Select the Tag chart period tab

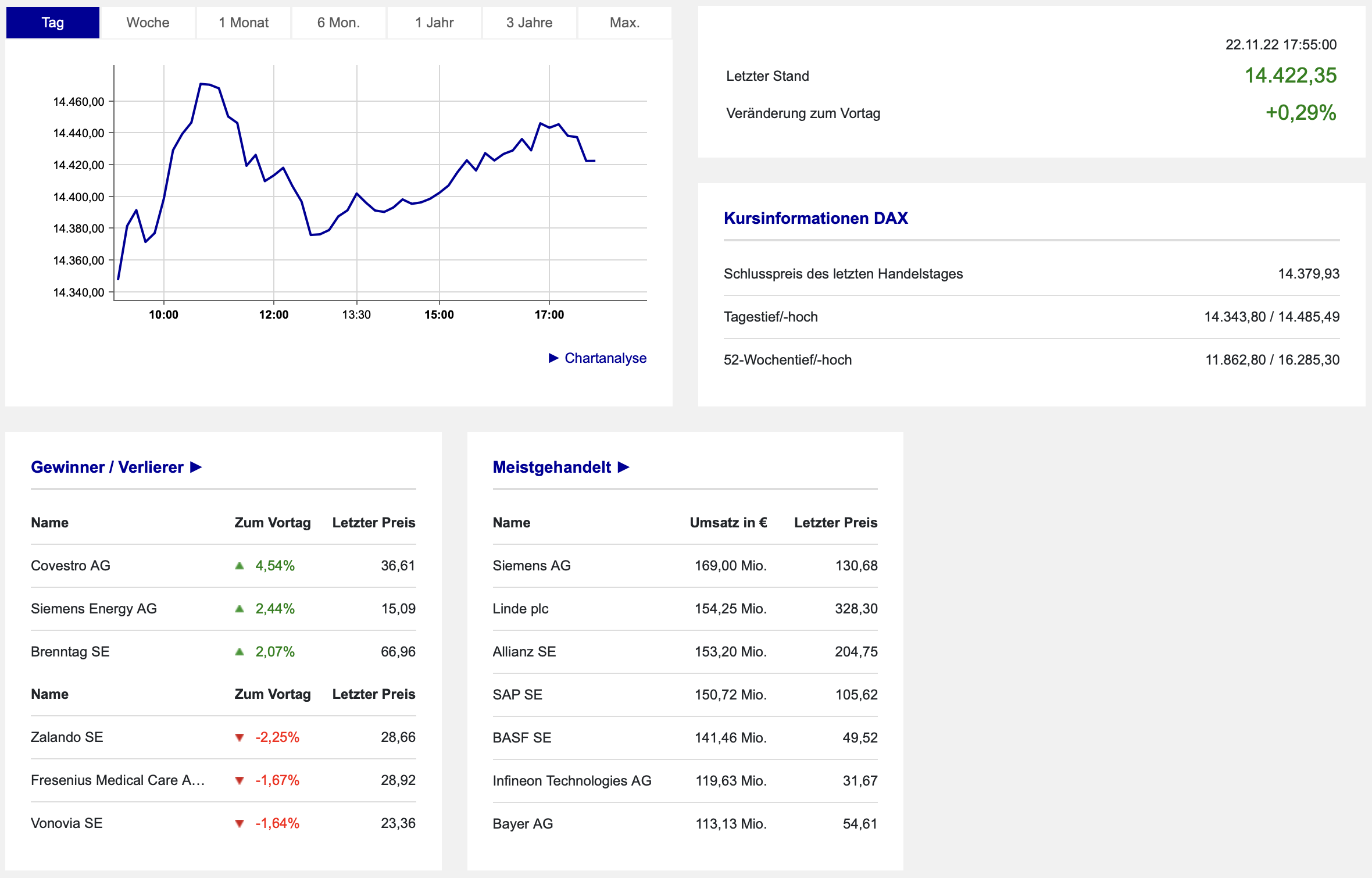52,23
